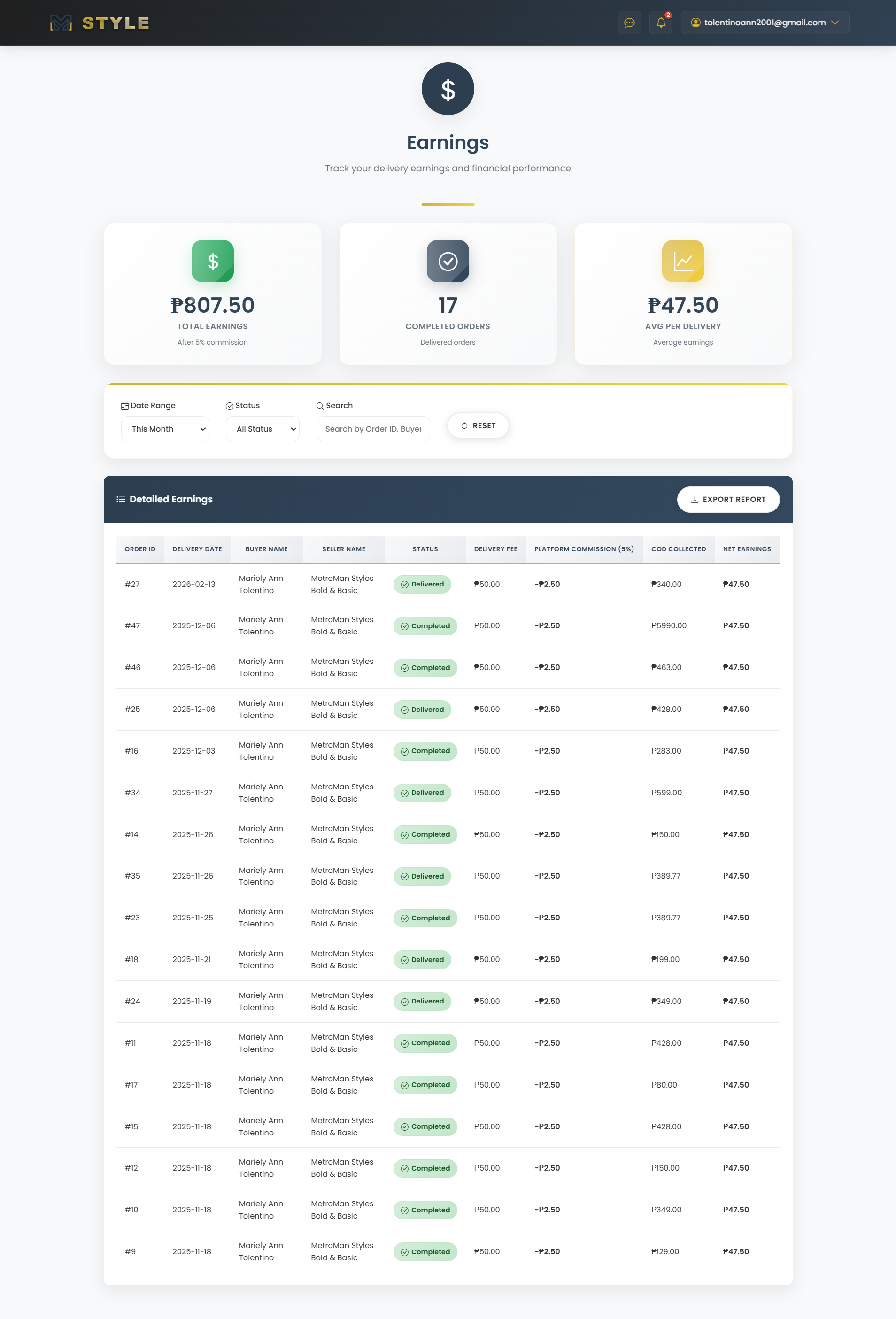This screenshot has width=896, height=1319.
Task: Open the Date Range dropdown
Action: [164, 429]
